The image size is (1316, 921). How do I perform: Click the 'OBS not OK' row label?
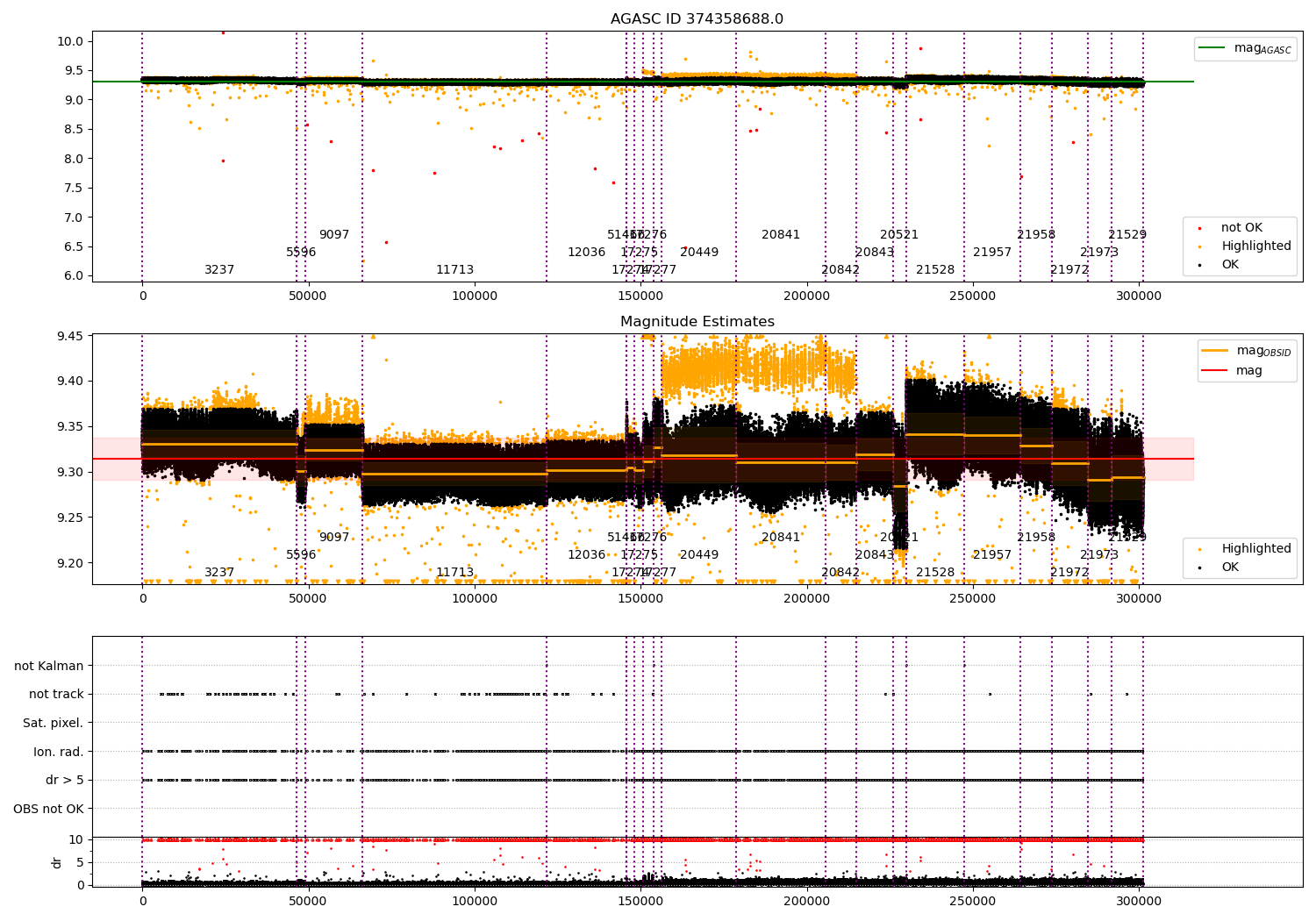tap(48, 809)
